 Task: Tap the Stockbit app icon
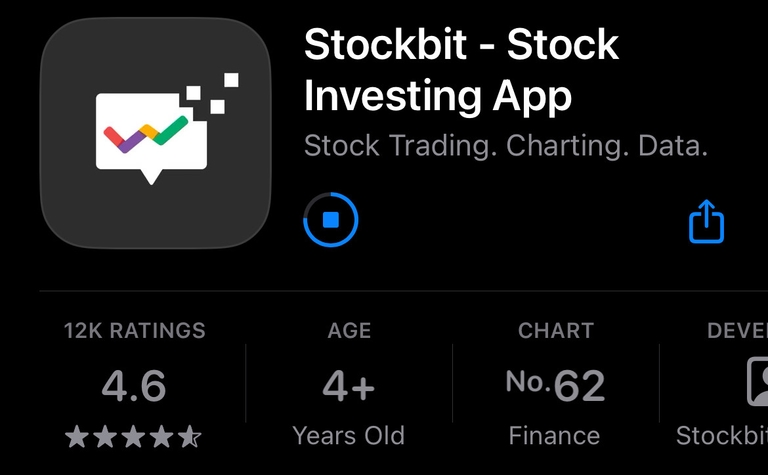(x=155, y=133)
